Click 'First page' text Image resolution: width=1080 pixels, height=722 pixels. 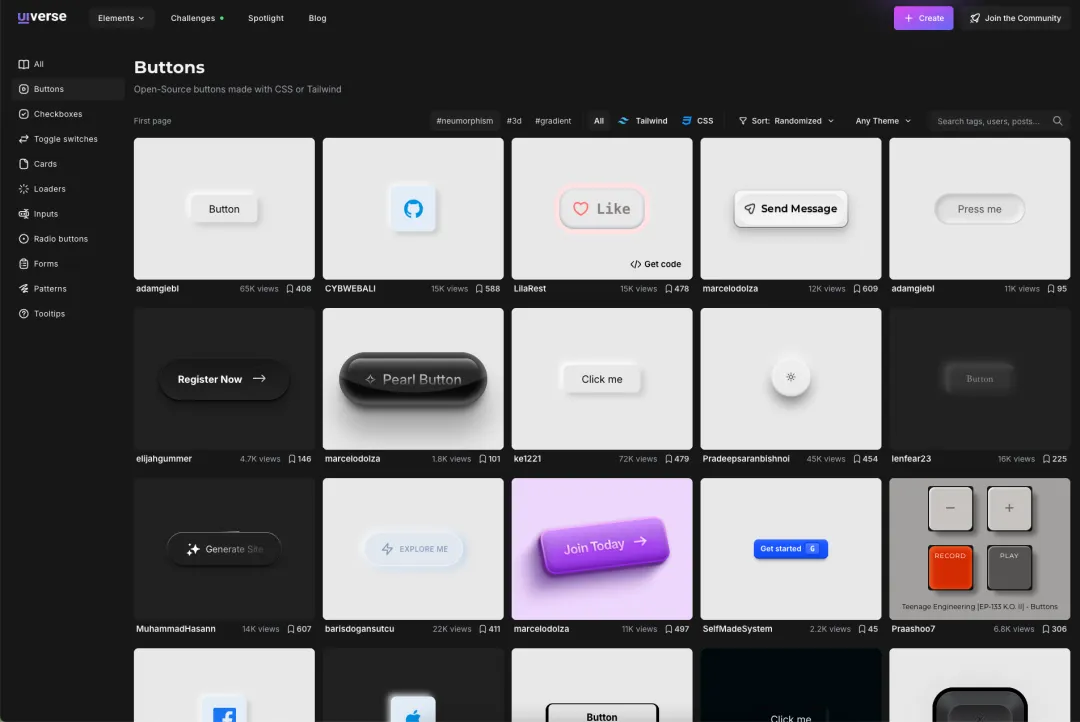(152, 121)
